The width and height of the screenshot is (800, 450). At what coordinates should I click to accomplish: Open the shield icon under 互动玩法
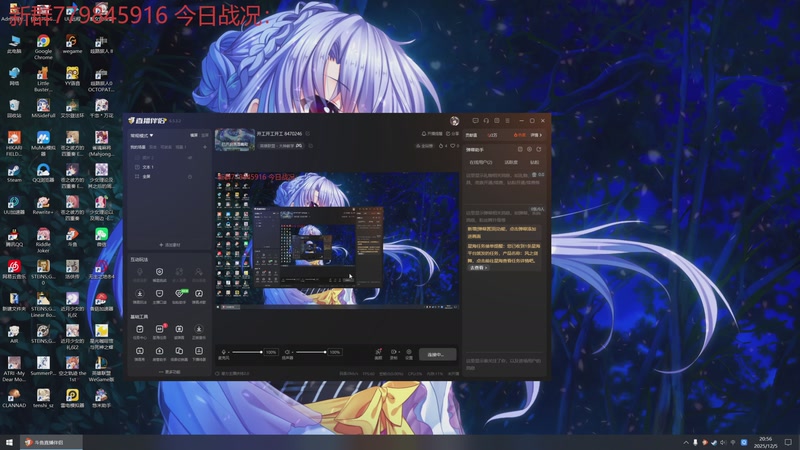click(159, 274)
